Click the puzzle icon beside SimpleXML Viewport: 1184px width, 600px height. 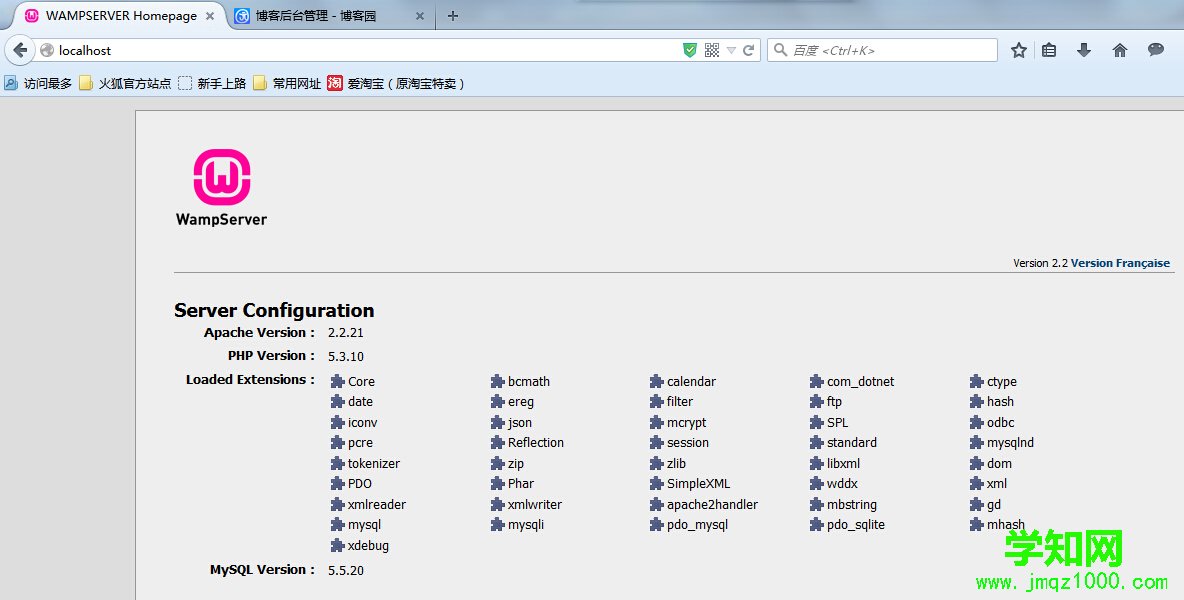pyautogui.click(x=657, y=483)
